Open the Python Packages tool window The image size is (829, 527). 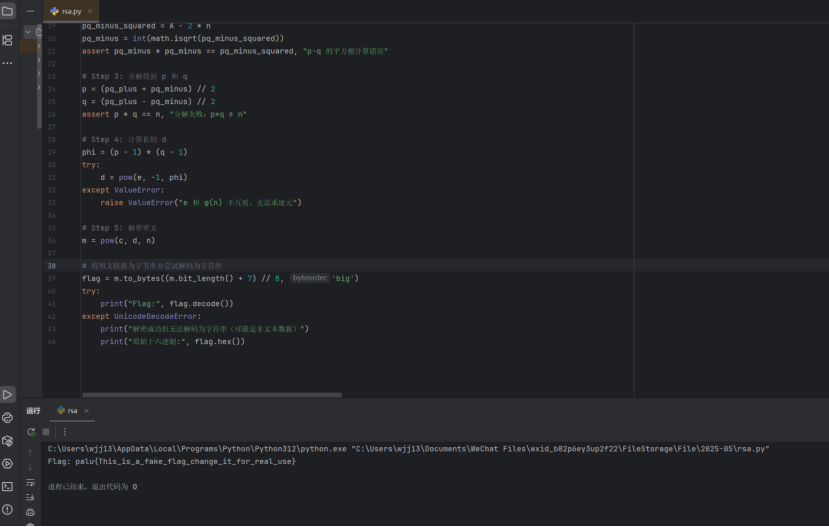[7, 441]
